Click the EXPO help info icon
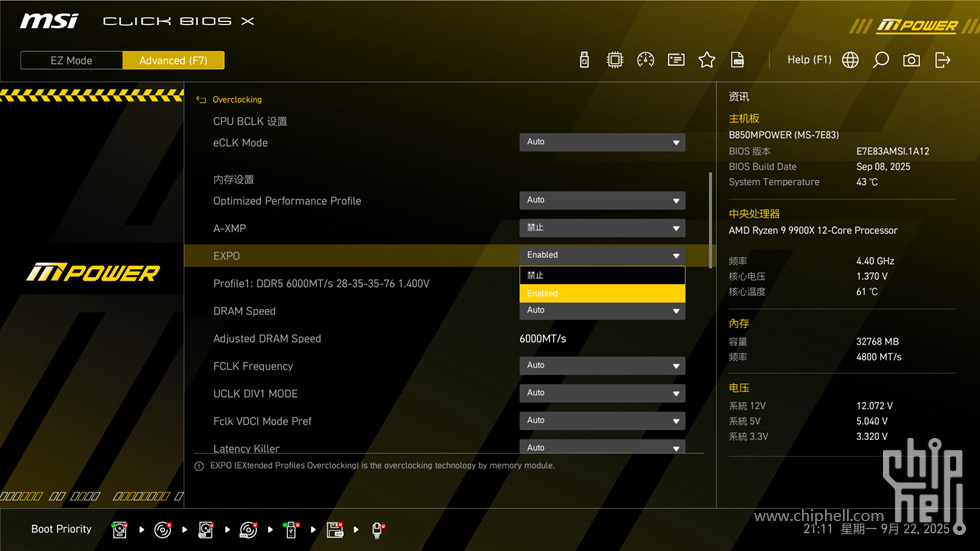Screen dimensions: 980x551 pyautogui.click(x=199, y=466)
